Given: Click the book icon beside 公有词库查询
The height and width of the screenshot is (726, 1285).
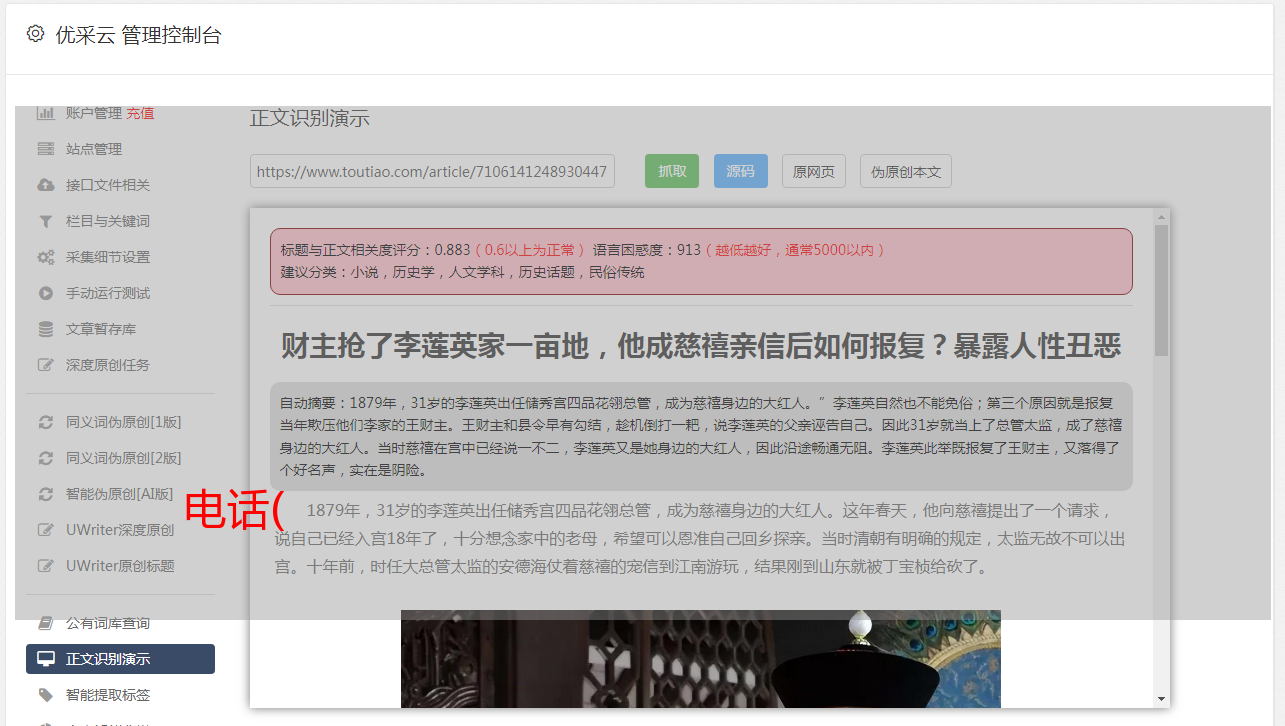Looking at the screenshot, I should tap(45, 623).
